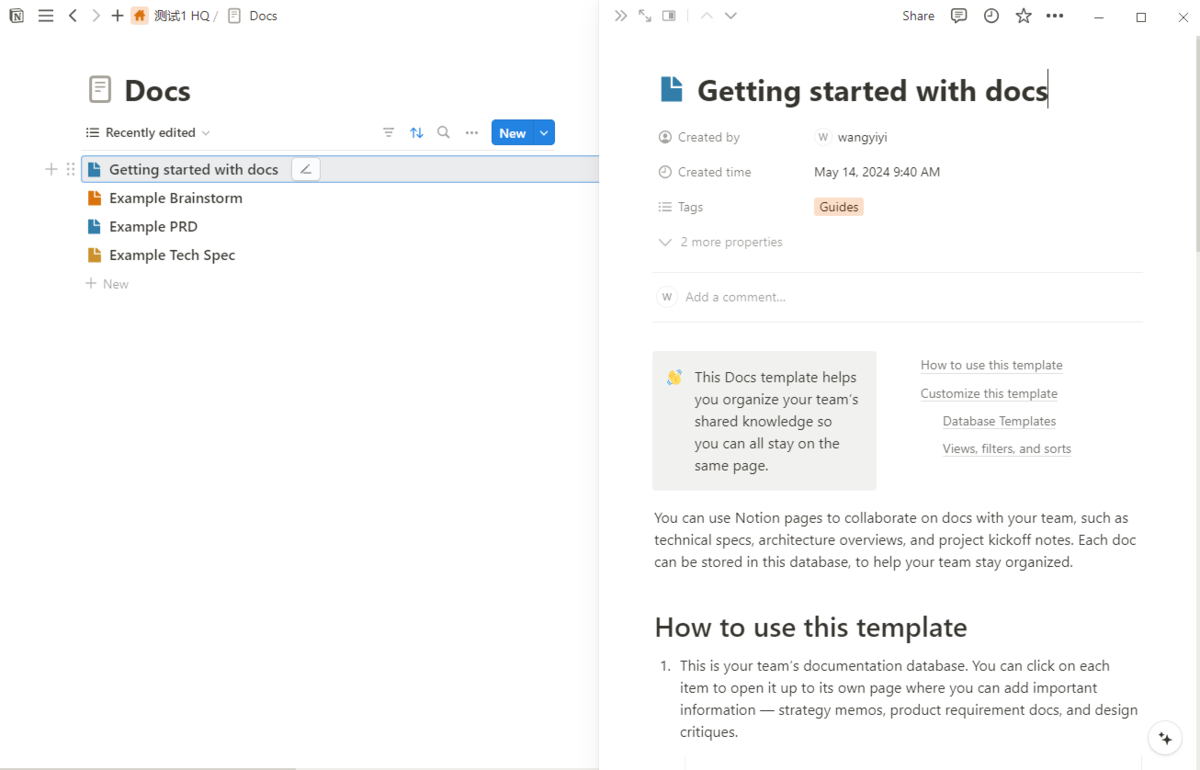The image size is (1200, 770).
Task: Open the filter icon in Docs toolbar
Action: (x=389, y=133)
